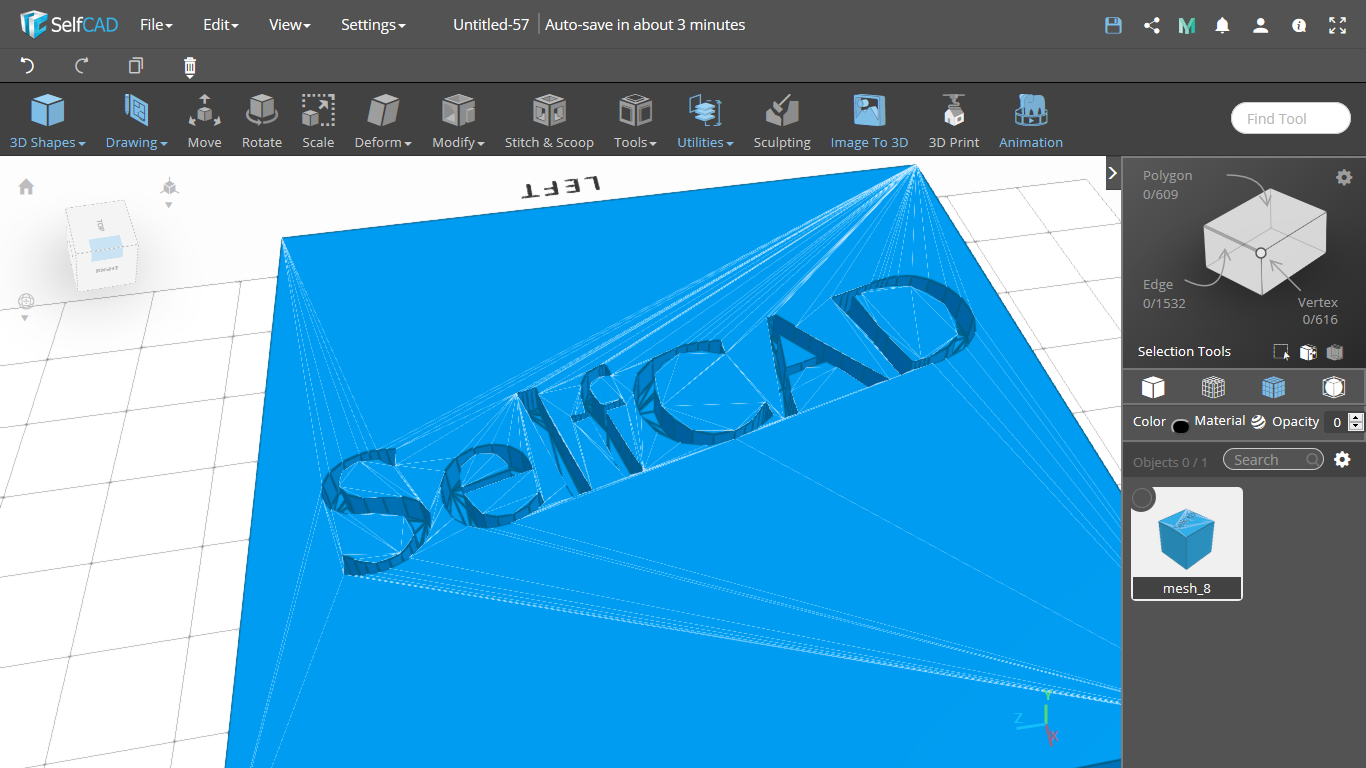Activate the Stitch & Scoop tool
This screenshot has height=768, width=1366.
[x=549, y=121]
